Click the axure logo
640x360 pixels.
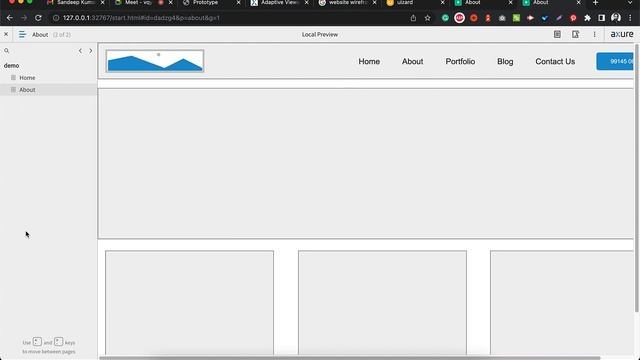(622, 34)
